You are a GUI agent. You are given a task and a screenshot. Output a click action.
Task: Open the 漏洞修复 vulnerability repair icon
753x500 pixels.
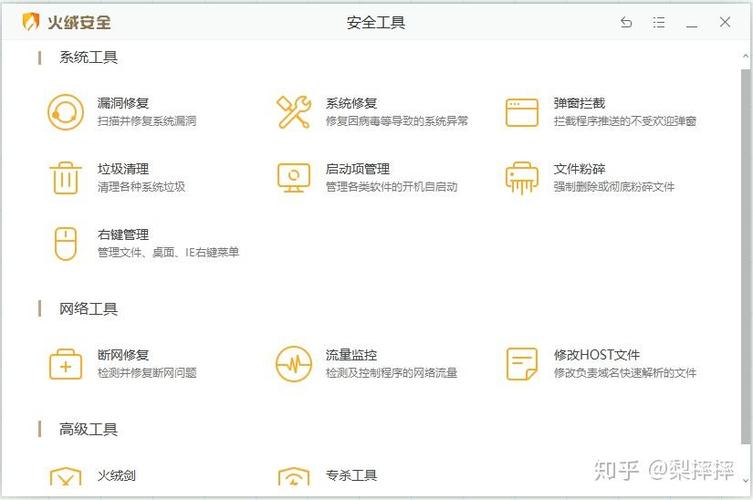pyautogui.click(x=65, y=112)
